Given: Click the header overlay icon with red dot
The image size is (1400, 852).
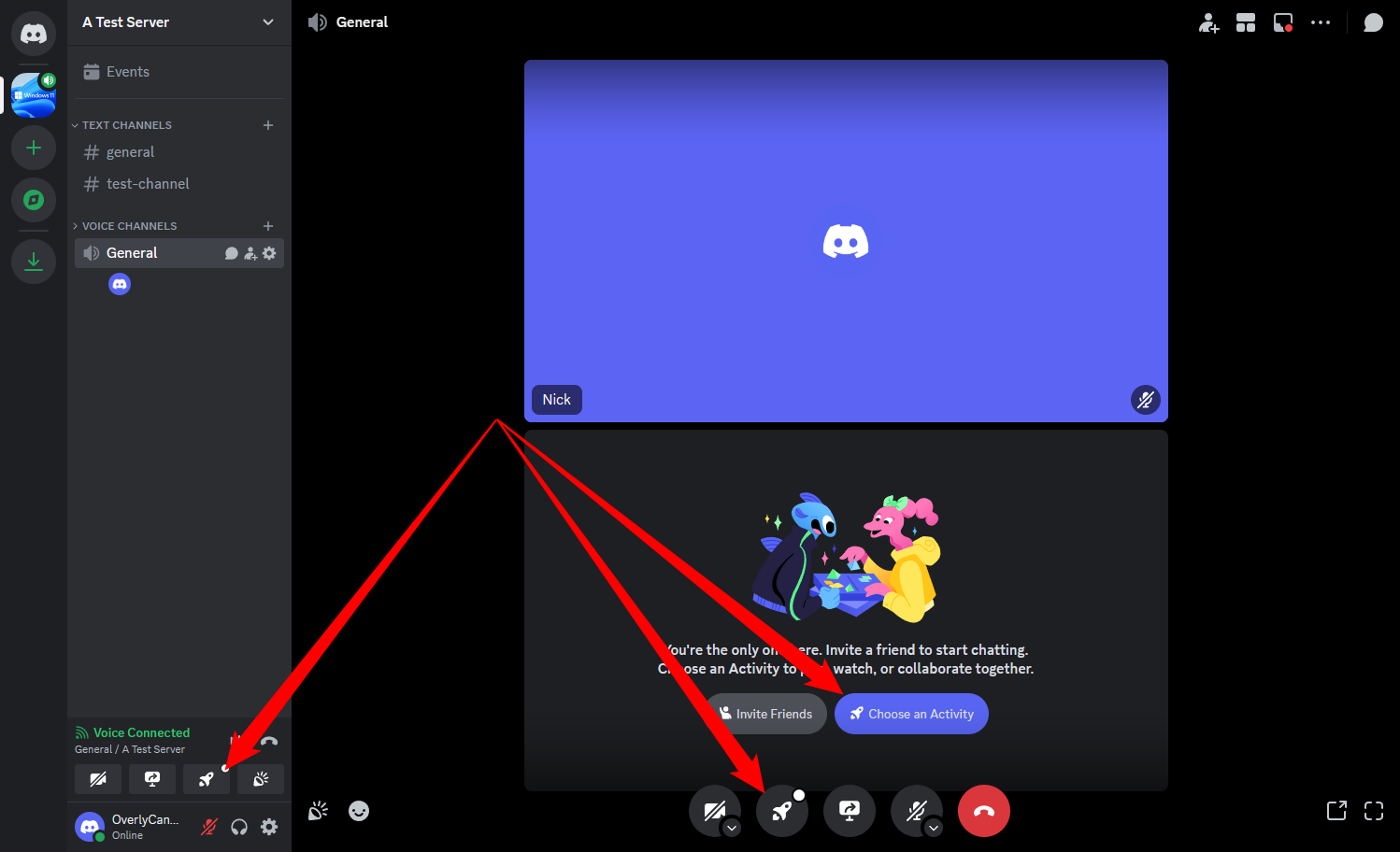Looking at the screenshot, I should (x=1283, y=22).
